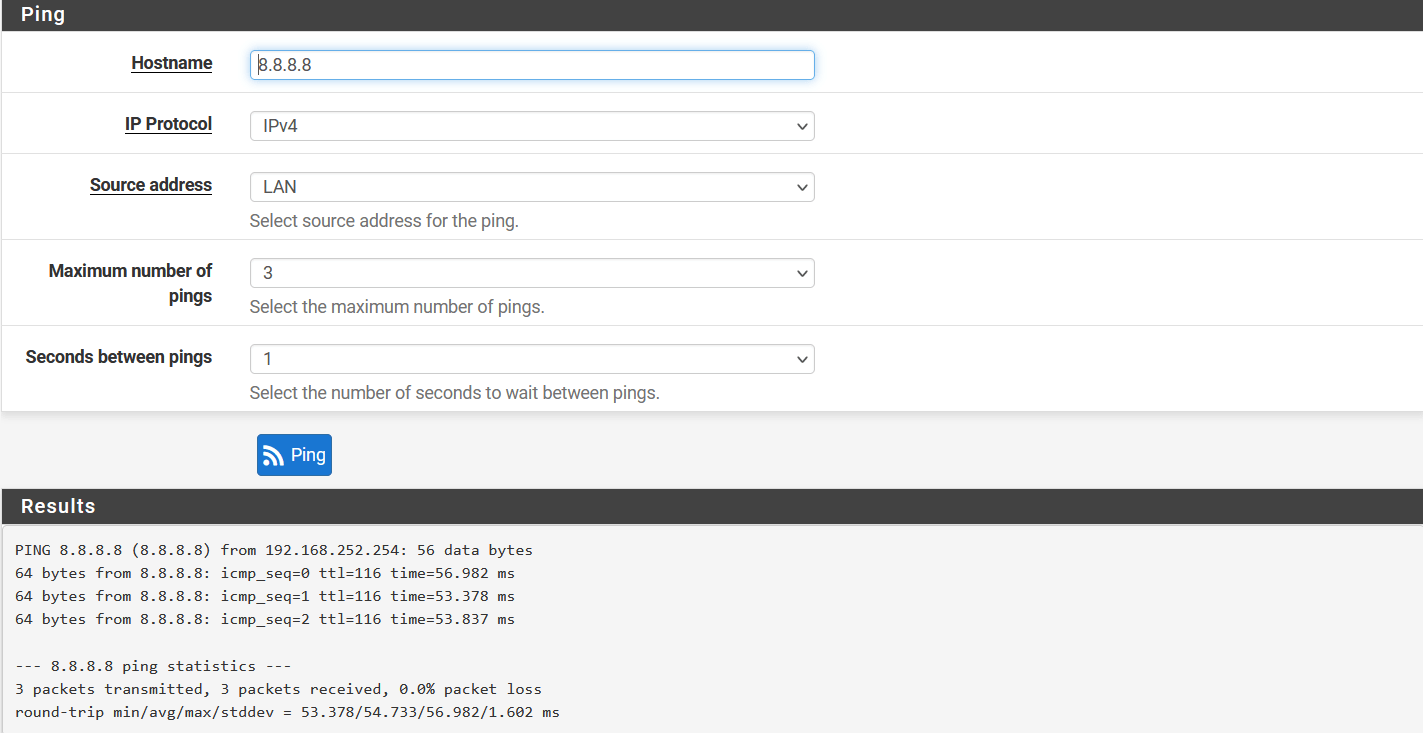Click 'Select the number of seconds to wait' hint
Image resolution: width=1423 pixels, height=733 pixels.
[x=455, y=393]
